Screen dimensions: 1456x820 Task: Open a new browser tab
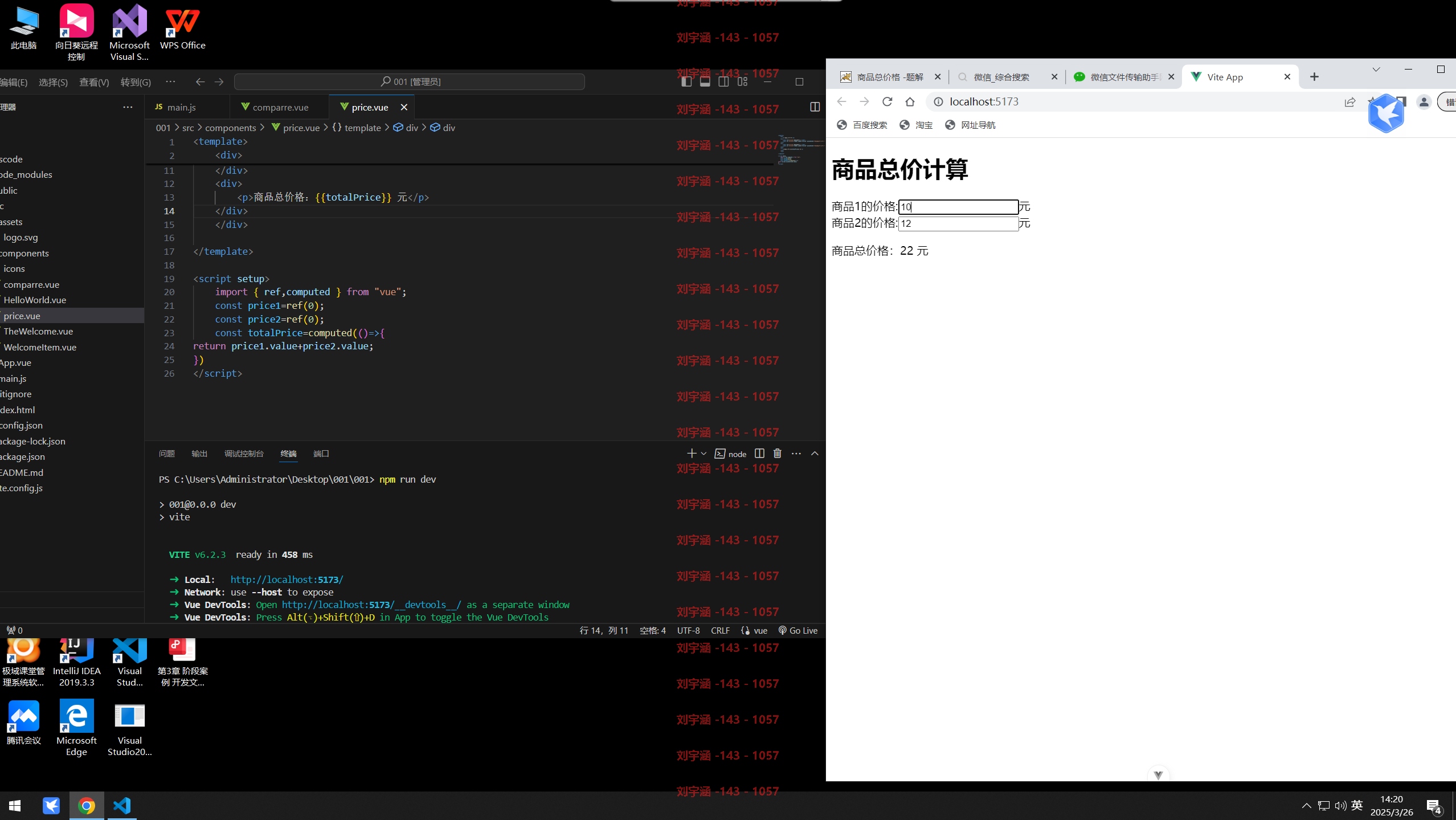tap(1314, 77)
